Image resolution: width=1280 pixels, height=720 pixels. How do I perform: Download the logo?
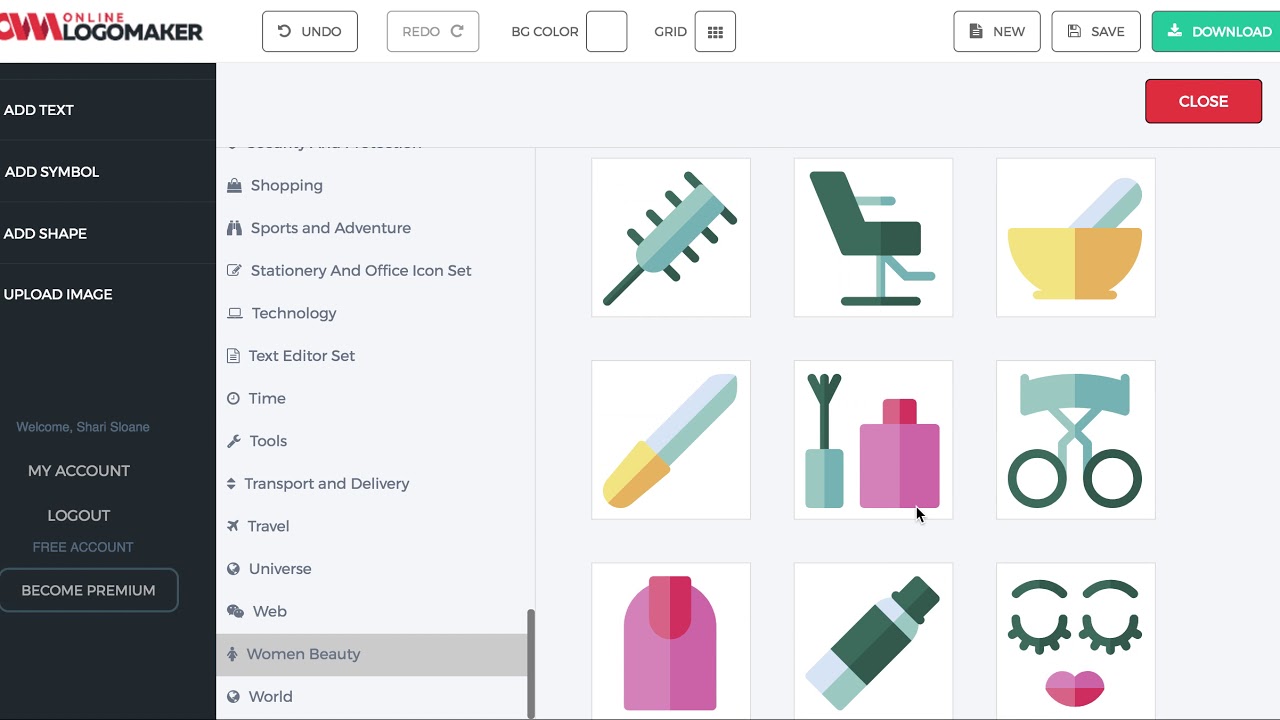tap(1218, 32)
